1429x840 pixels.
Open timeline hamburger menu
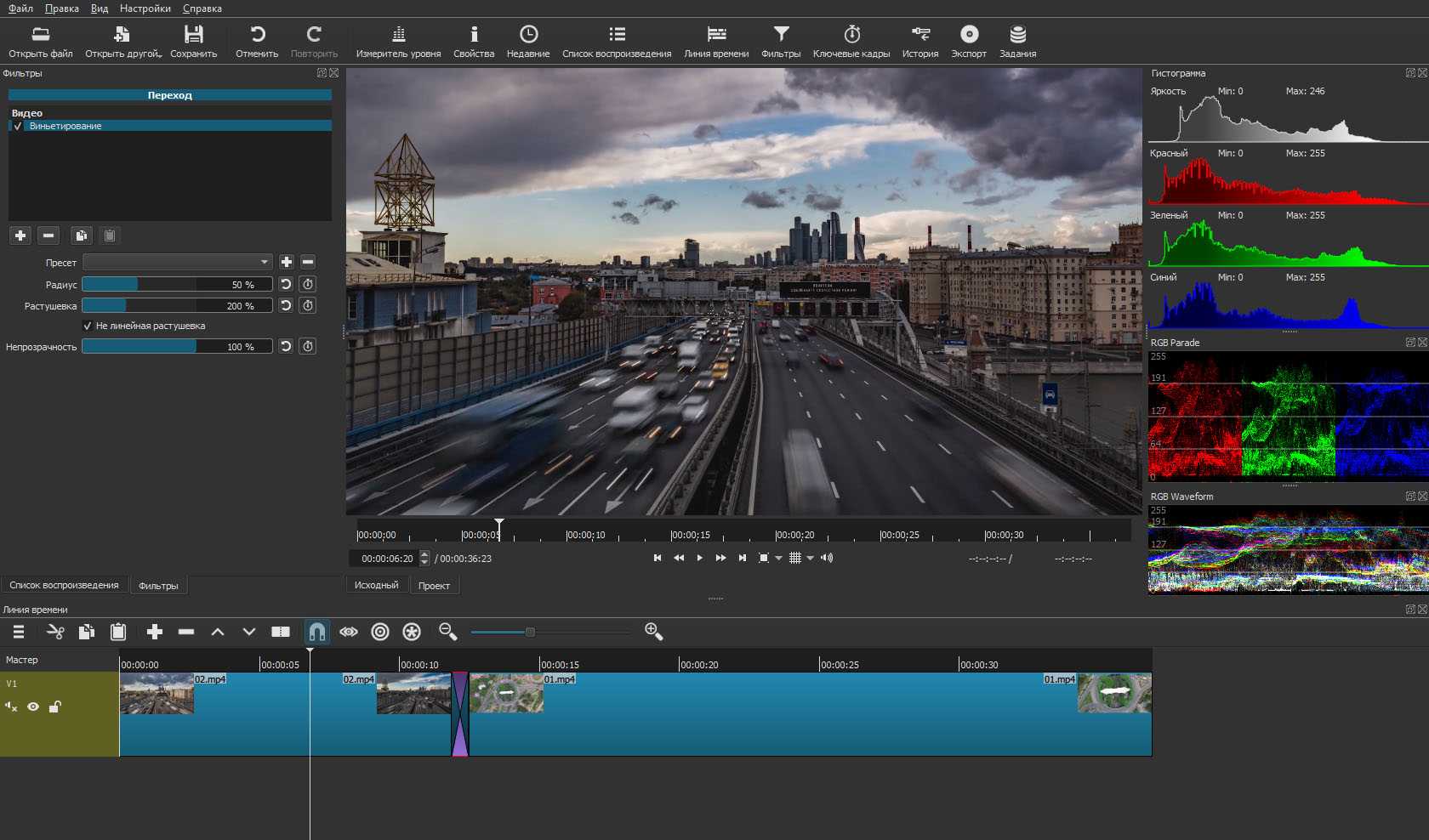click(x=18, y=632)
